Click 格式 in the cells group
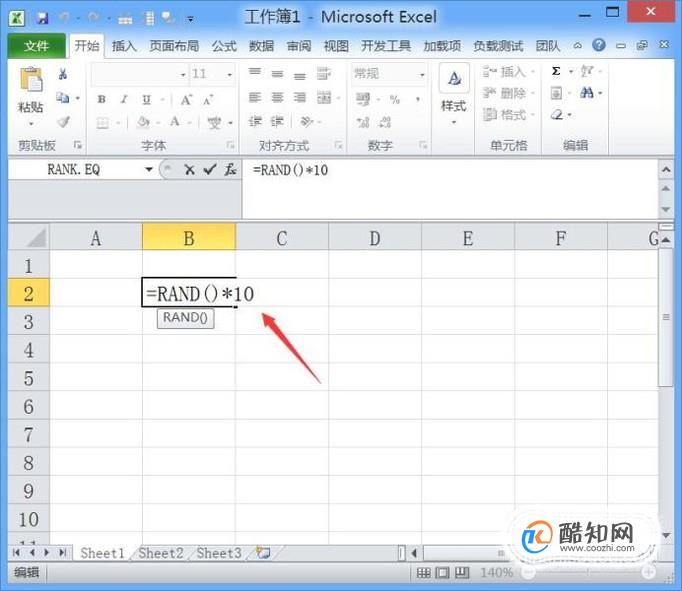682x591 pixels. (508, 115)
